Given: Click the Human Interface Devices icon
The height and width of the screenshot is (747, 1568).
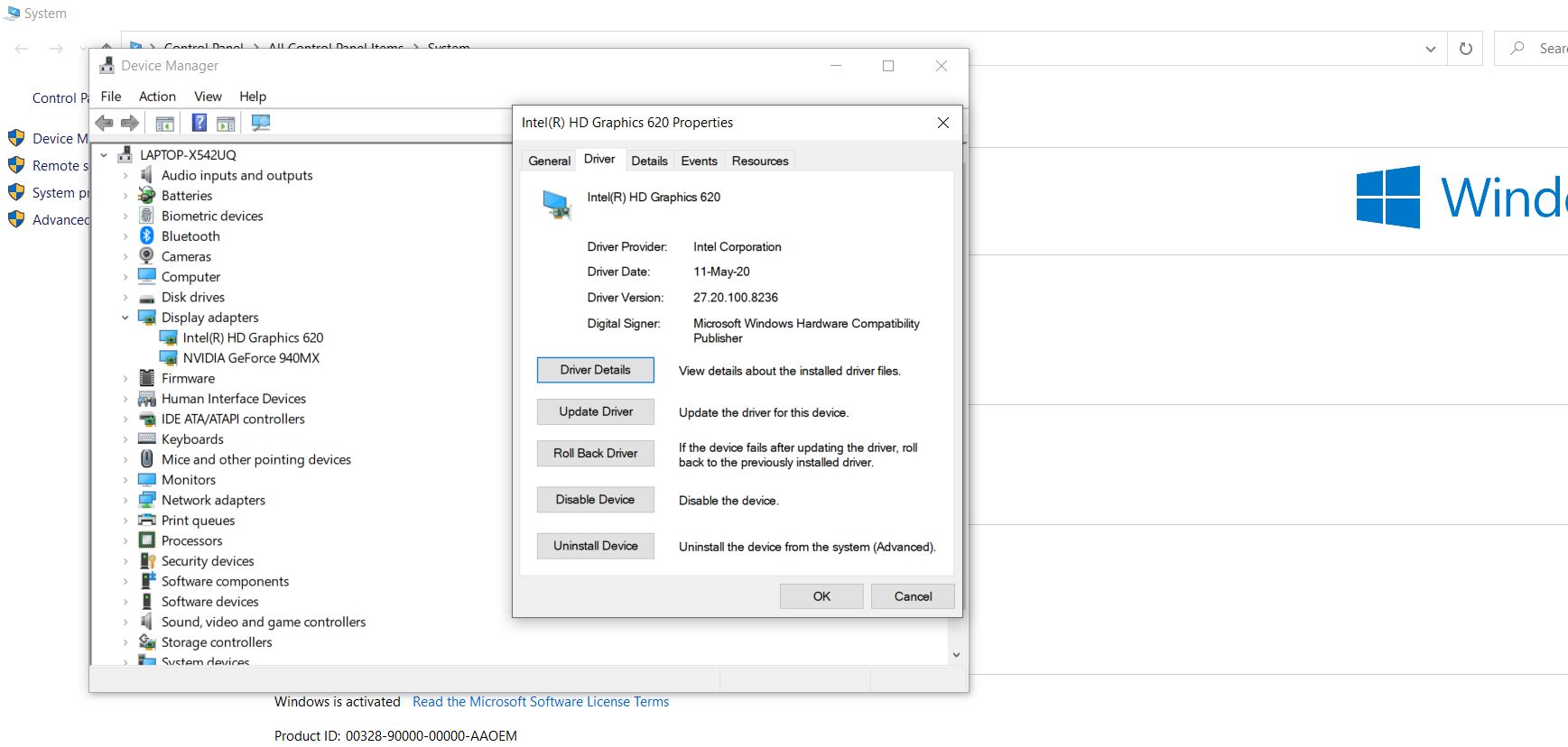Looking at the screenshot, I should pos(146,399).
